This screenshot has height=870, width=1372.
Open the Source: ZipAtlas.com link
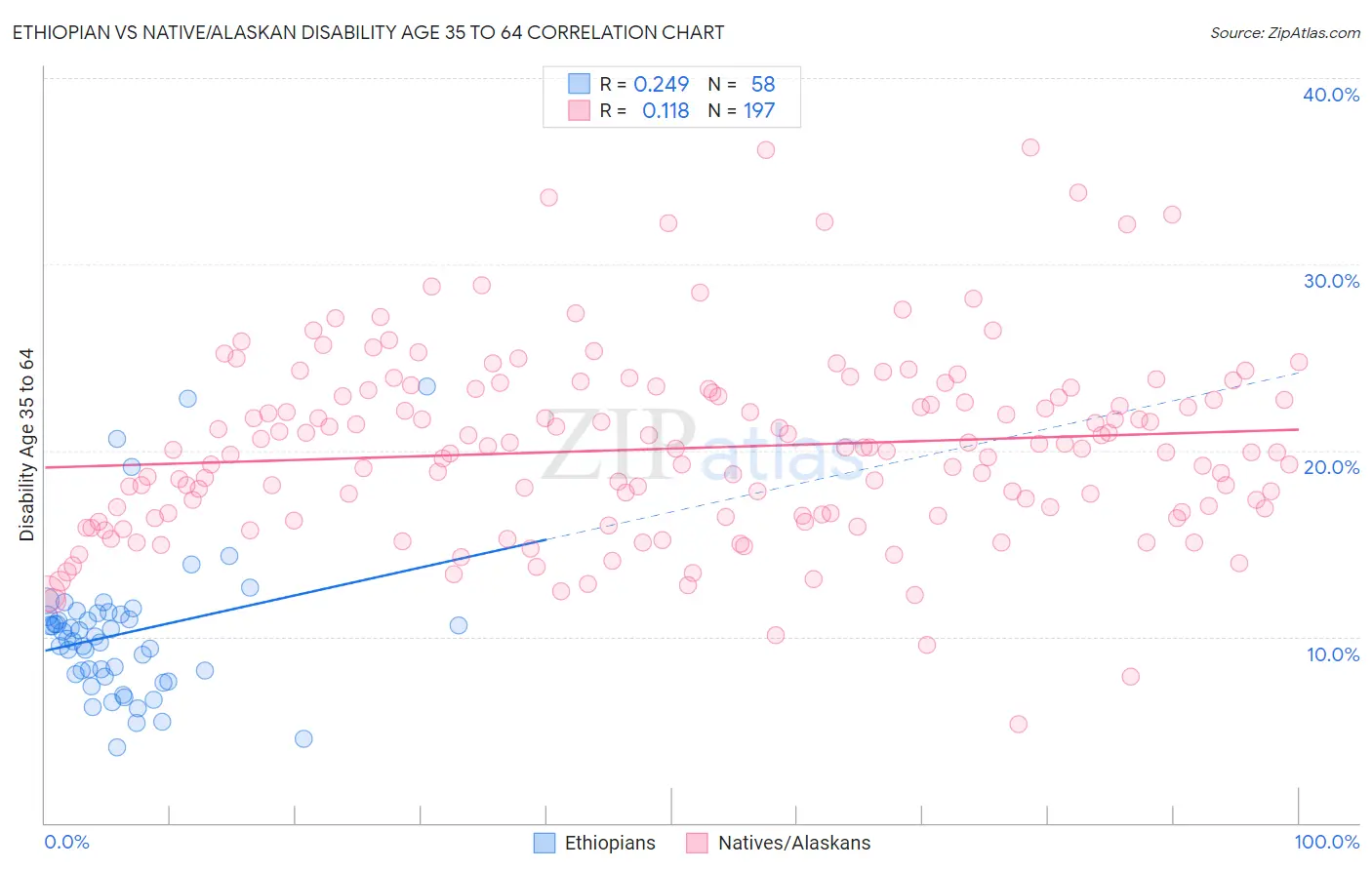click(1285, 32)
